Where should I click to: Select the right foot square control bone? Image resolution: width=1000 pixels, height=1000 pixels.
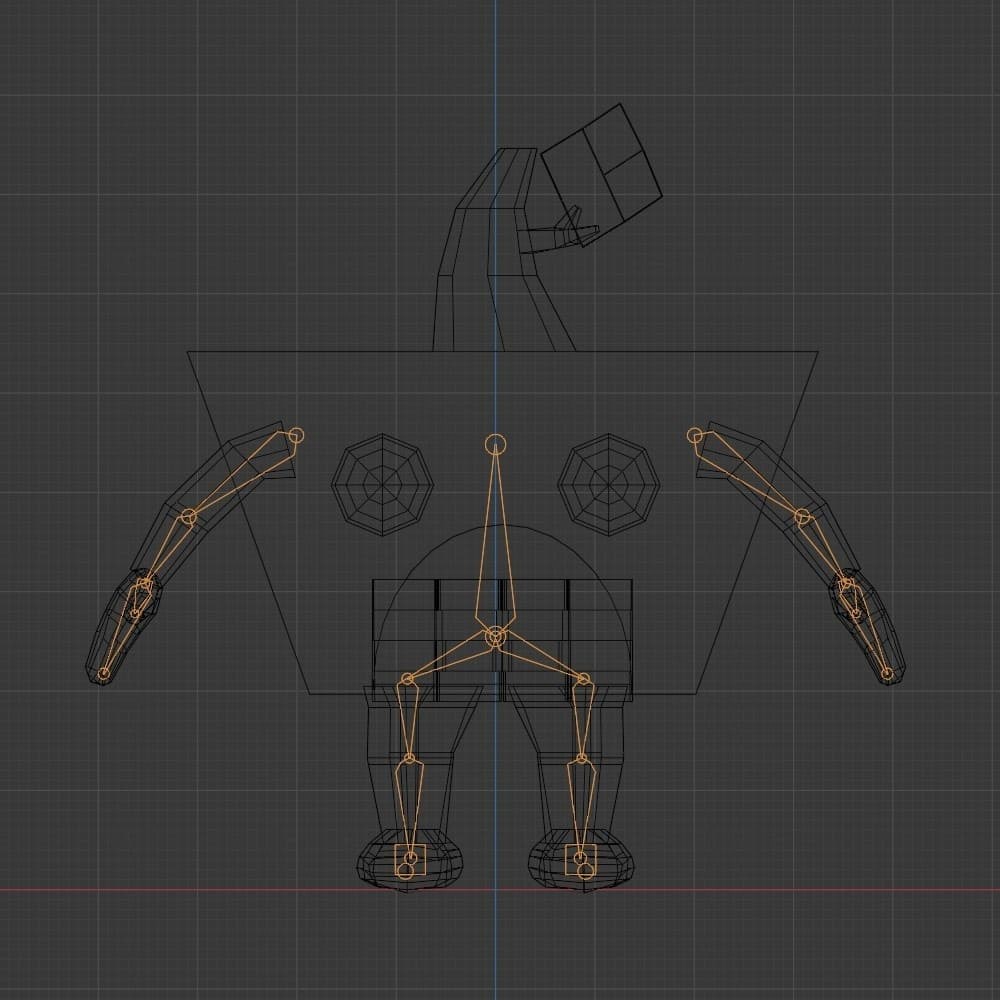click(580, 859)
